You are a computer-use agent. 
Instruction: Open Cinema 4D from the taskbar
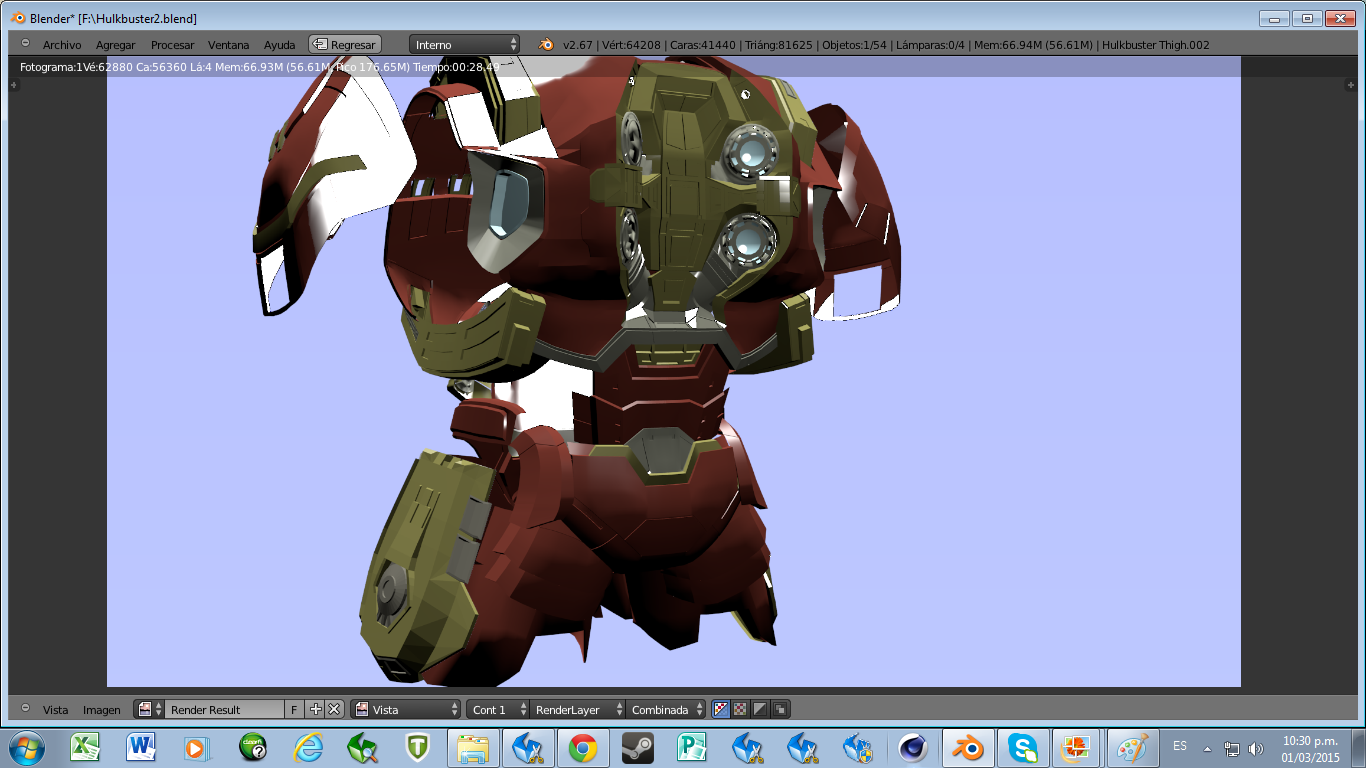pyautogui.click(x=912, y=747)
